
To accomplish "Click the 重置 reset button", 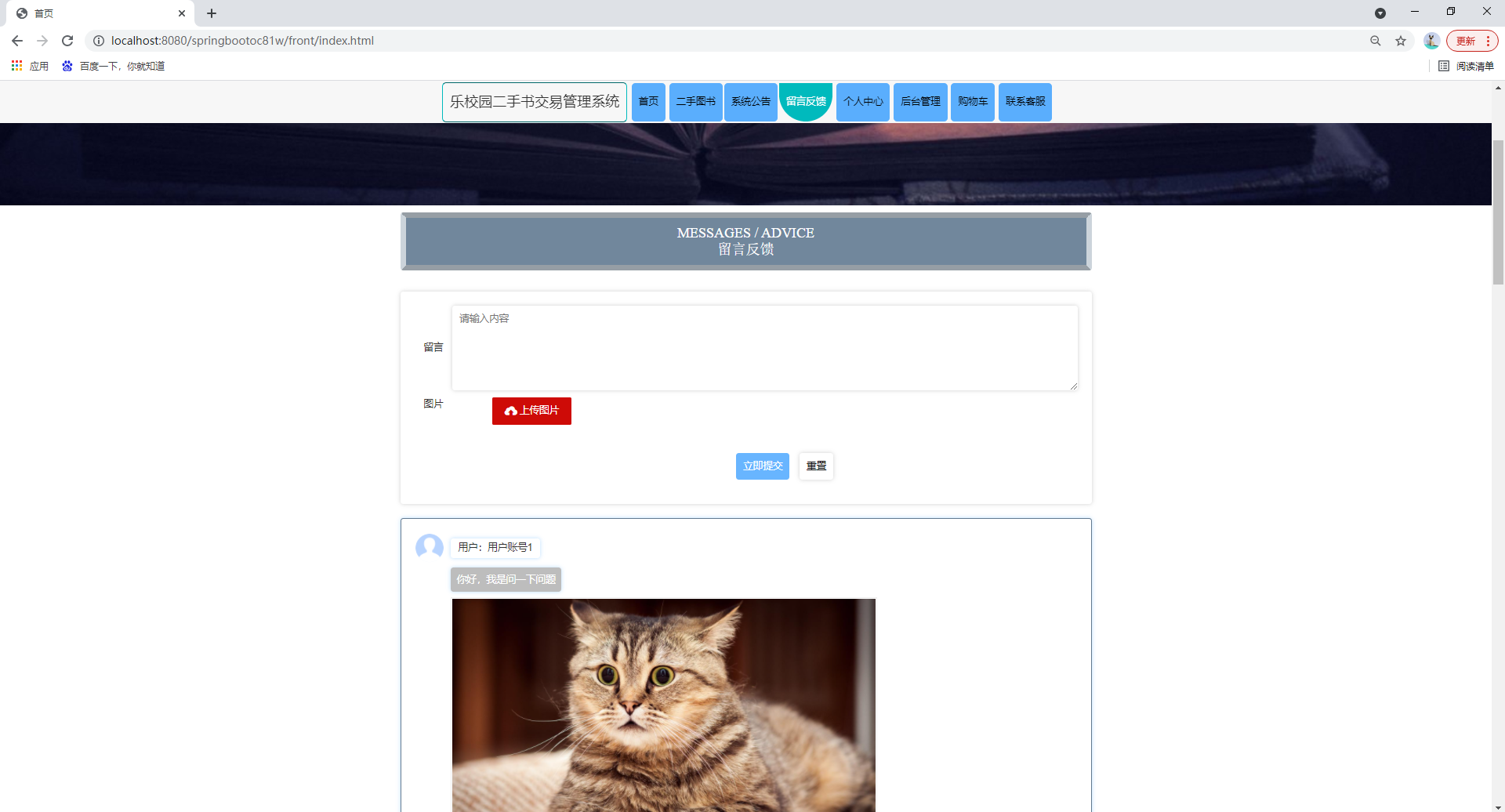I will (816, 466).
